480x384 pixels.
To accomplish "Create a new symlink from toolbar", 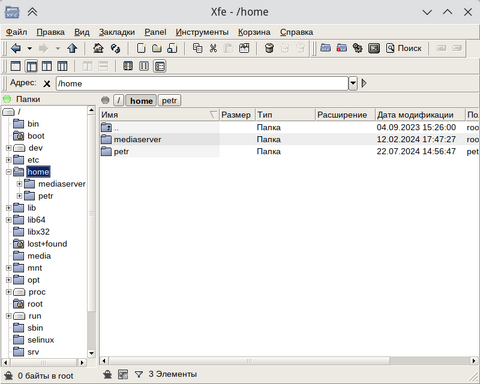I will tap(172, 49).
